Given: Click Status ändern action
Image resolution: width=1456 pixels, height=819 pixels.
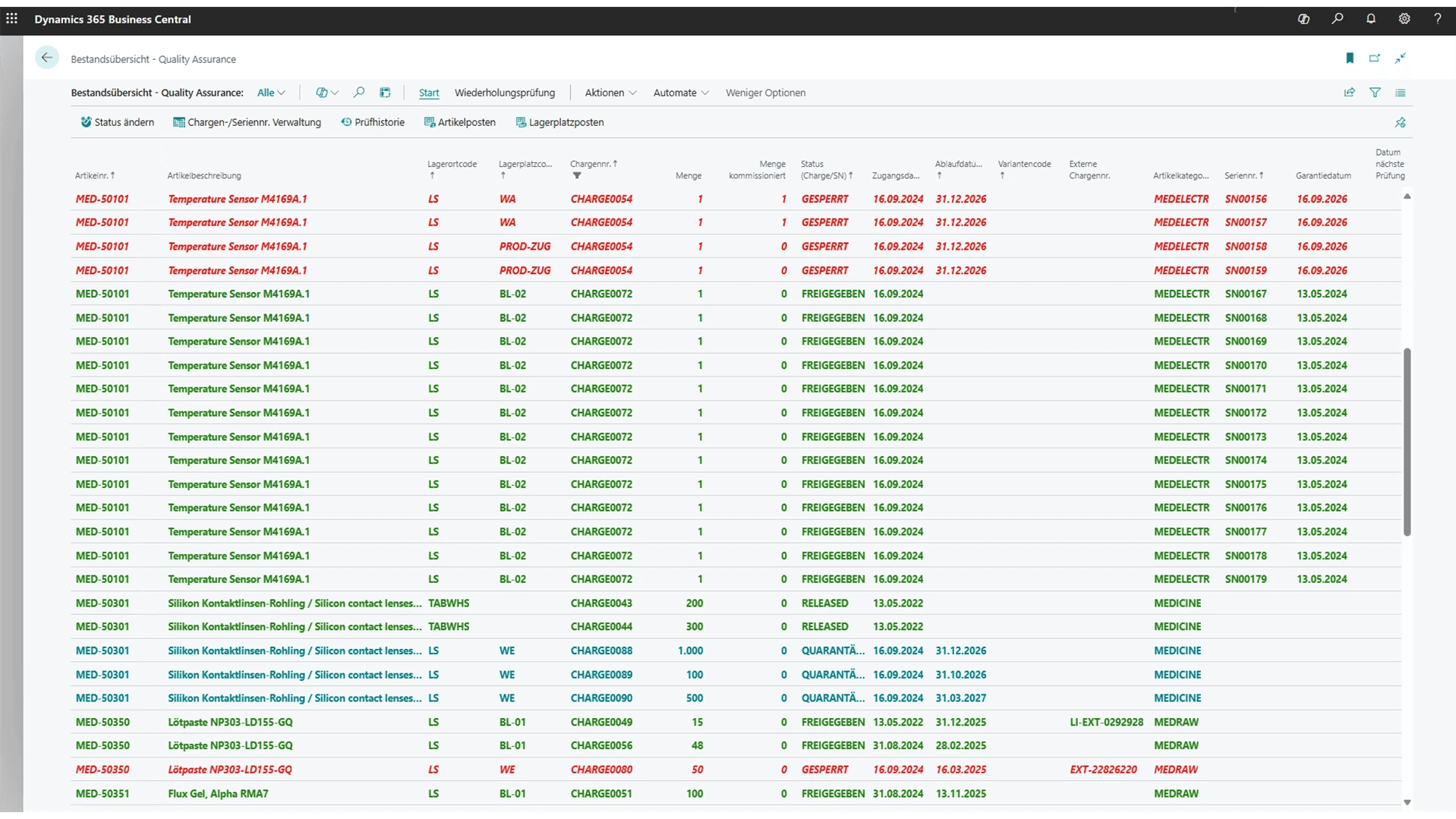Looking at the screenshot, I should click(x=117, y=122).
